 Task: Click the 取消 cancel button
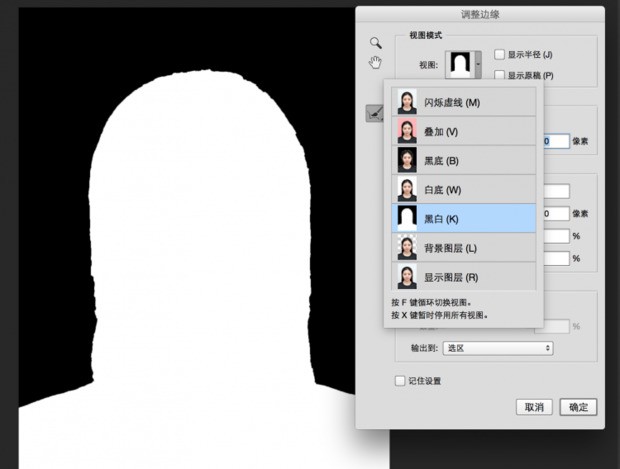tap(534, 407)
